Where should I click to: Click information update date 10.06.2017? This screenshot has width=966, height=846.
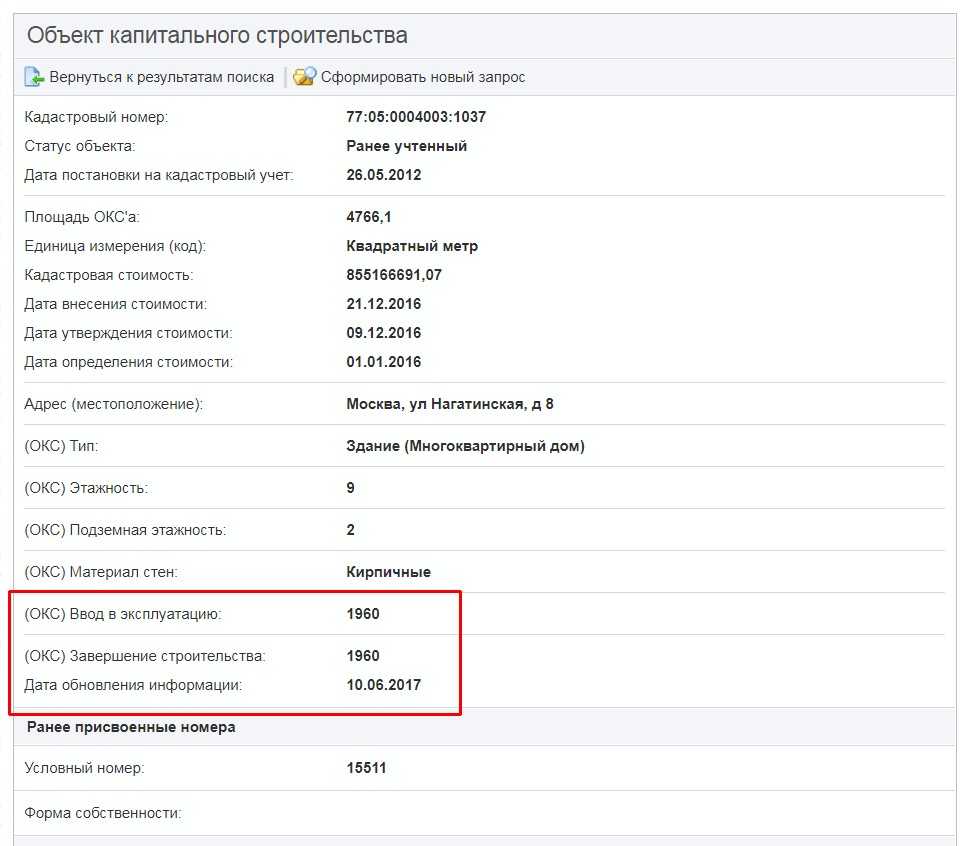pyautogui.click(x=384, y=685)
